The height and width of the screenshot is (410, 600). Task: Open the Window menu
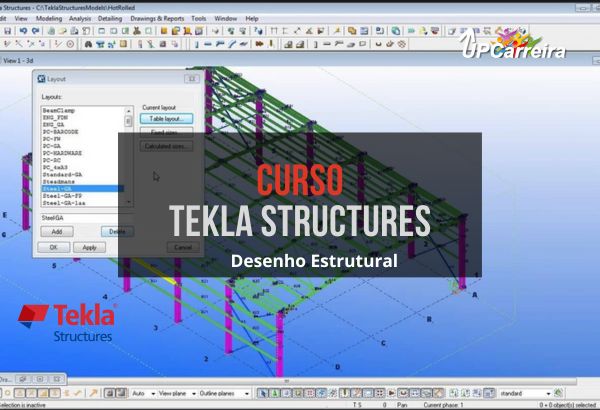point(225,18)
